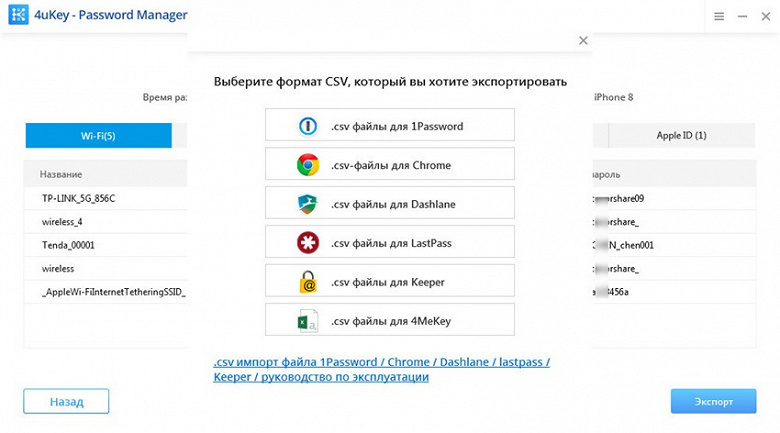
Task: Open the hamburger menu in title bar
Action: point(720,18)
